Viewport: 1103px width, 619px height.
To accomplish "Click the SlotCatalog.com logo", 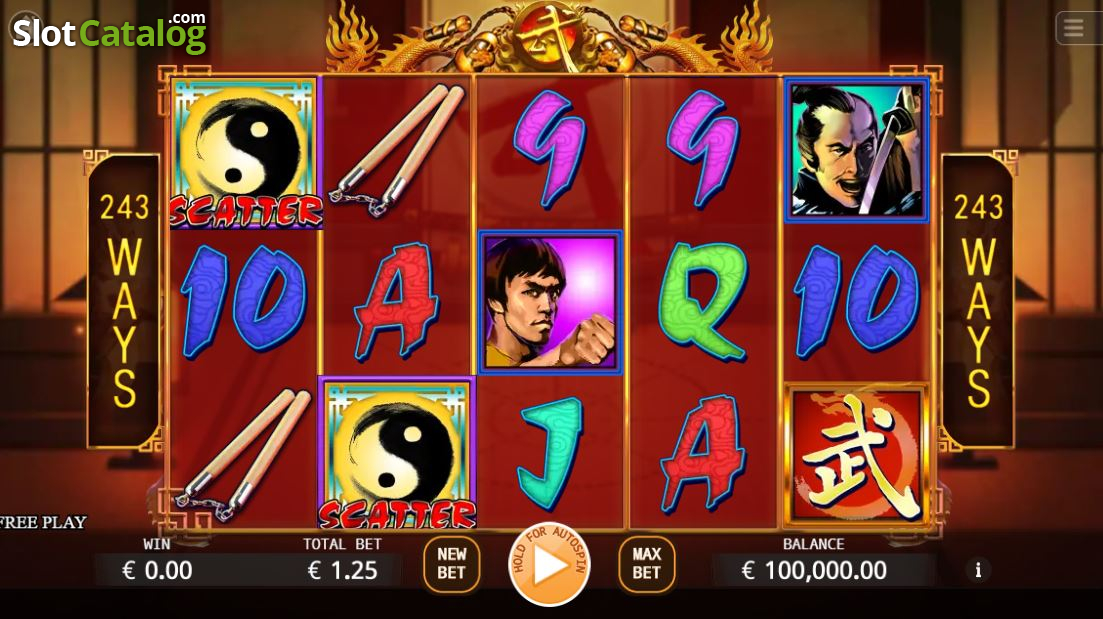I will coord(109,32).
